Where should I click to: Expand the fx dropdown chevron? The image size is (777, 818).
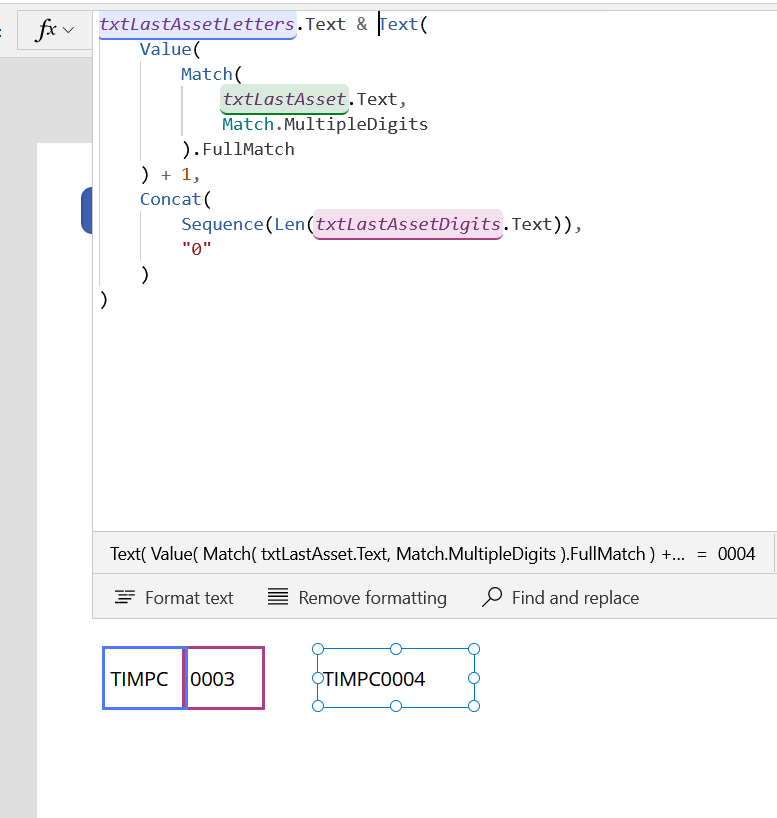point(69,31)
